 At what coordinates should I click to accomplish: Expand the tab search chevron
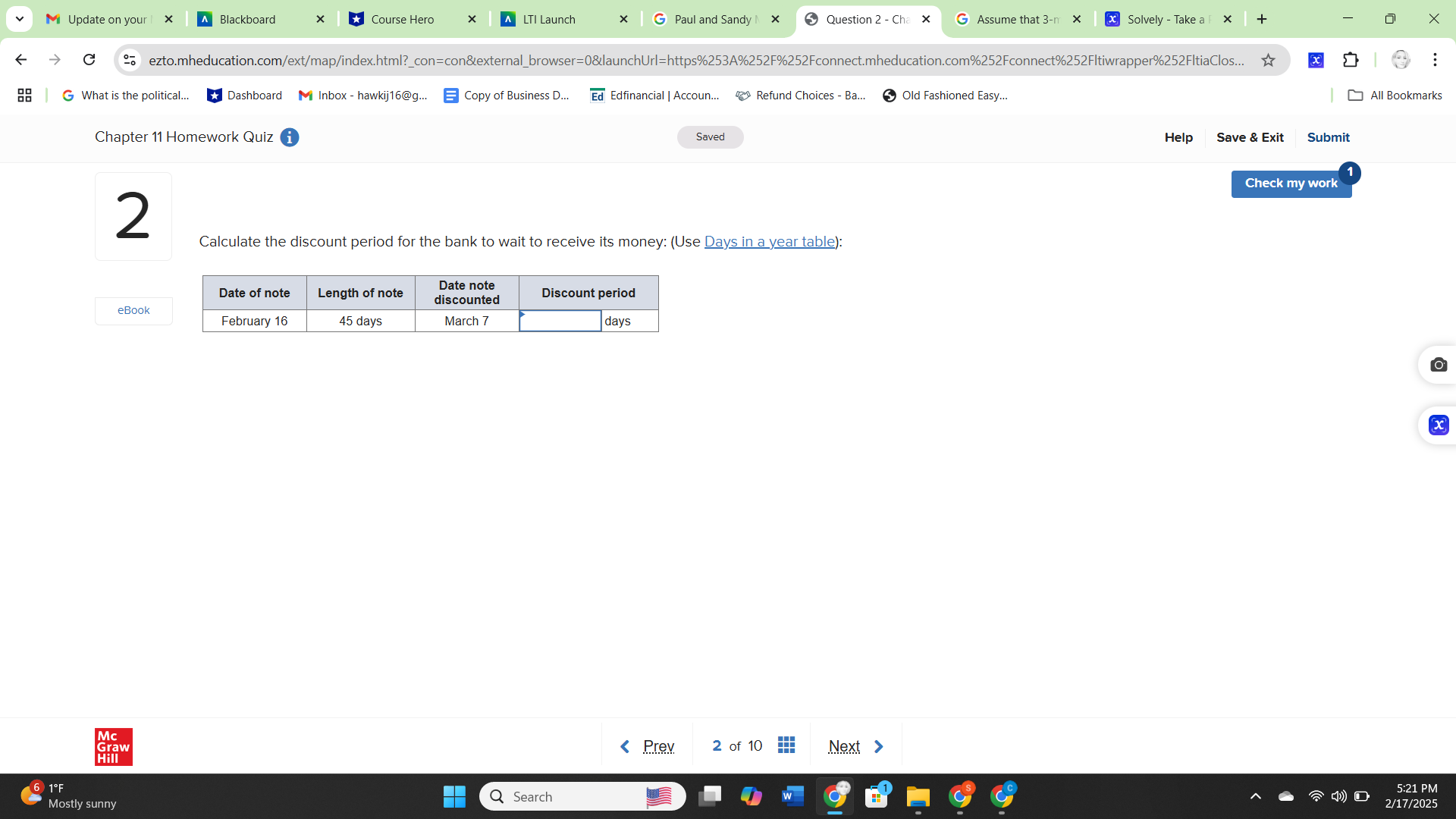tap(19, 19)
